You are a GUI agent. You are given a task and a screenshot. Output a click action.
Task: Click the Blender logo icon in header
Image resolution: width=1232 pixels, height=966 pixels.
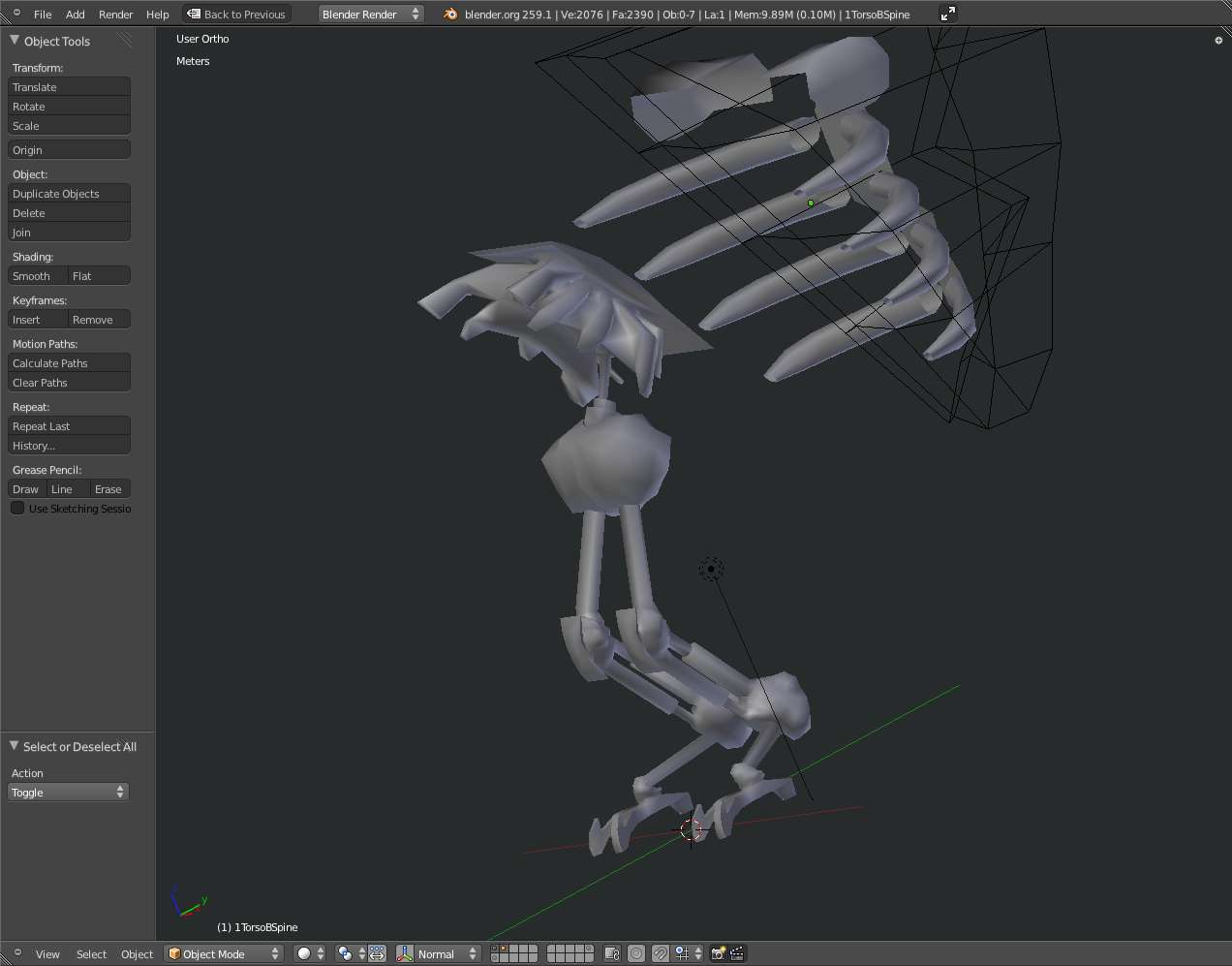(450, 14)
